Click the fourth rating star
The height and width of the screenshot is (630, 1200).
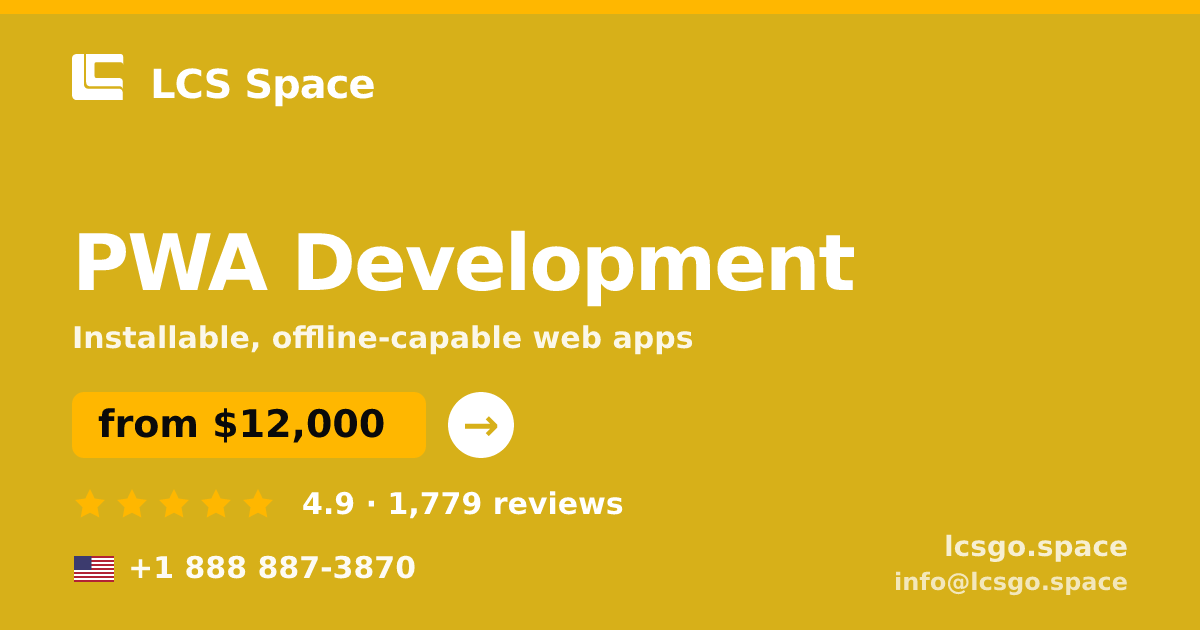[216, 503]
